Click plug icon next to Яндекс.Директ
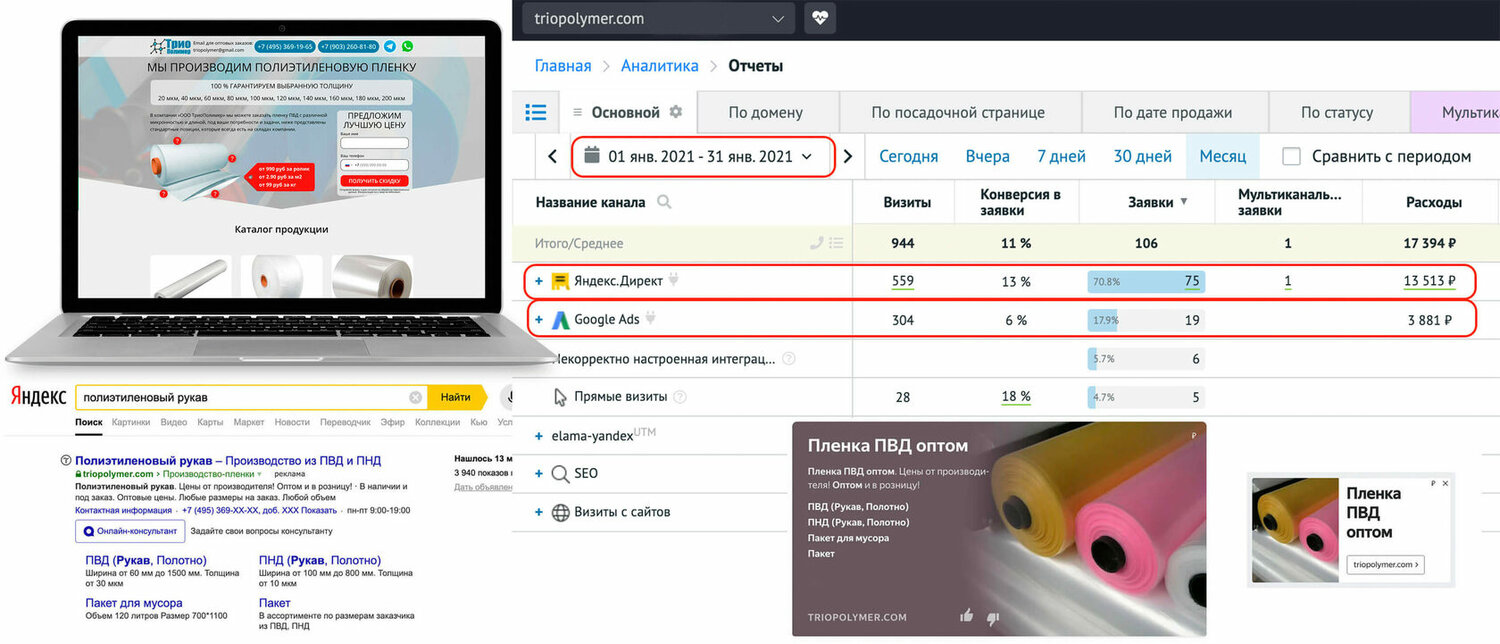This screenshot has width=1500, height=644. 674,280
